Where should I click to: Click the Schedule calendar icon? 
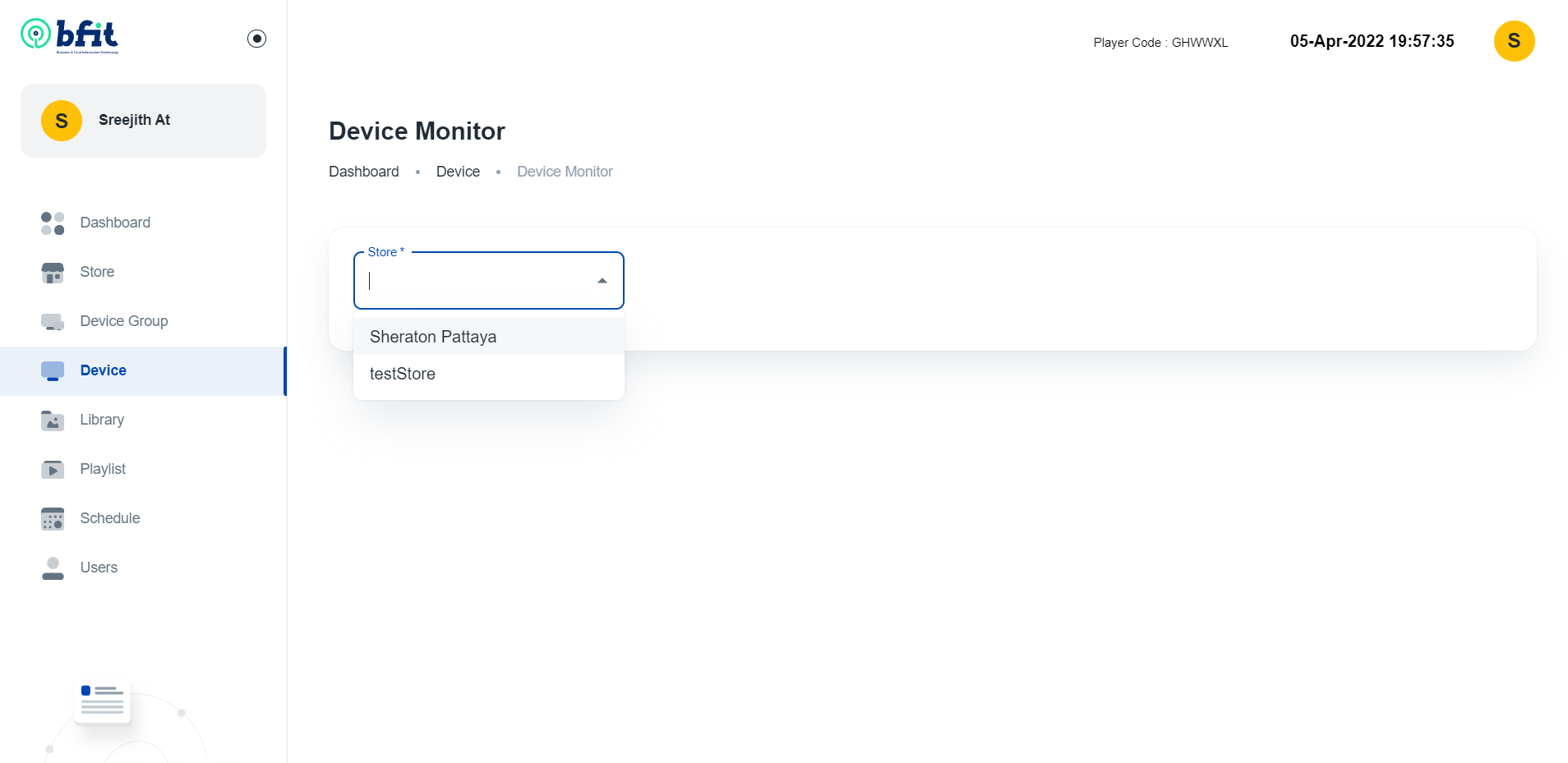[53, 518]
